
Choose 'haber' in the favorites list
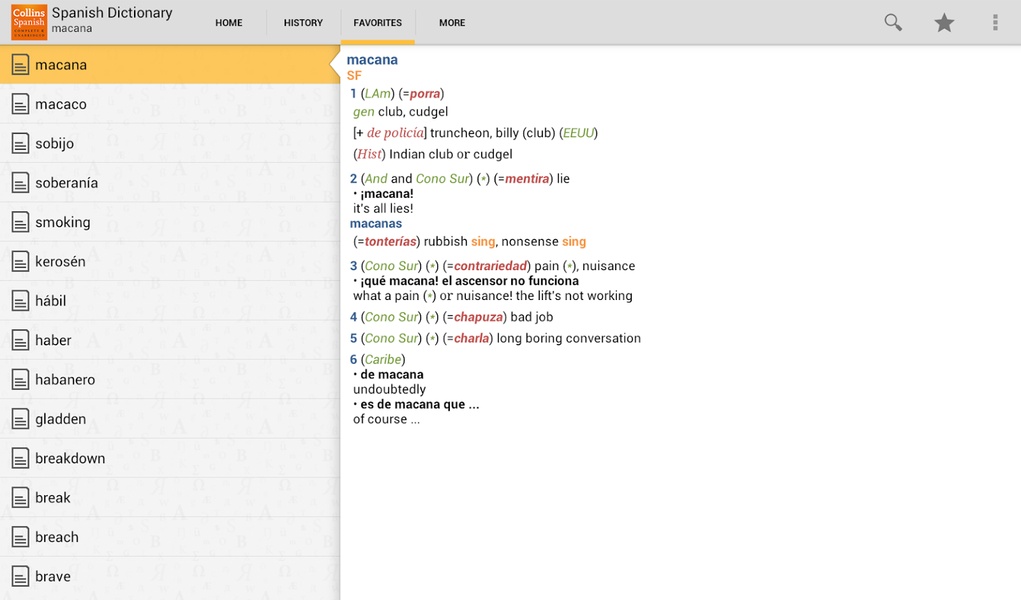[170, 340]
